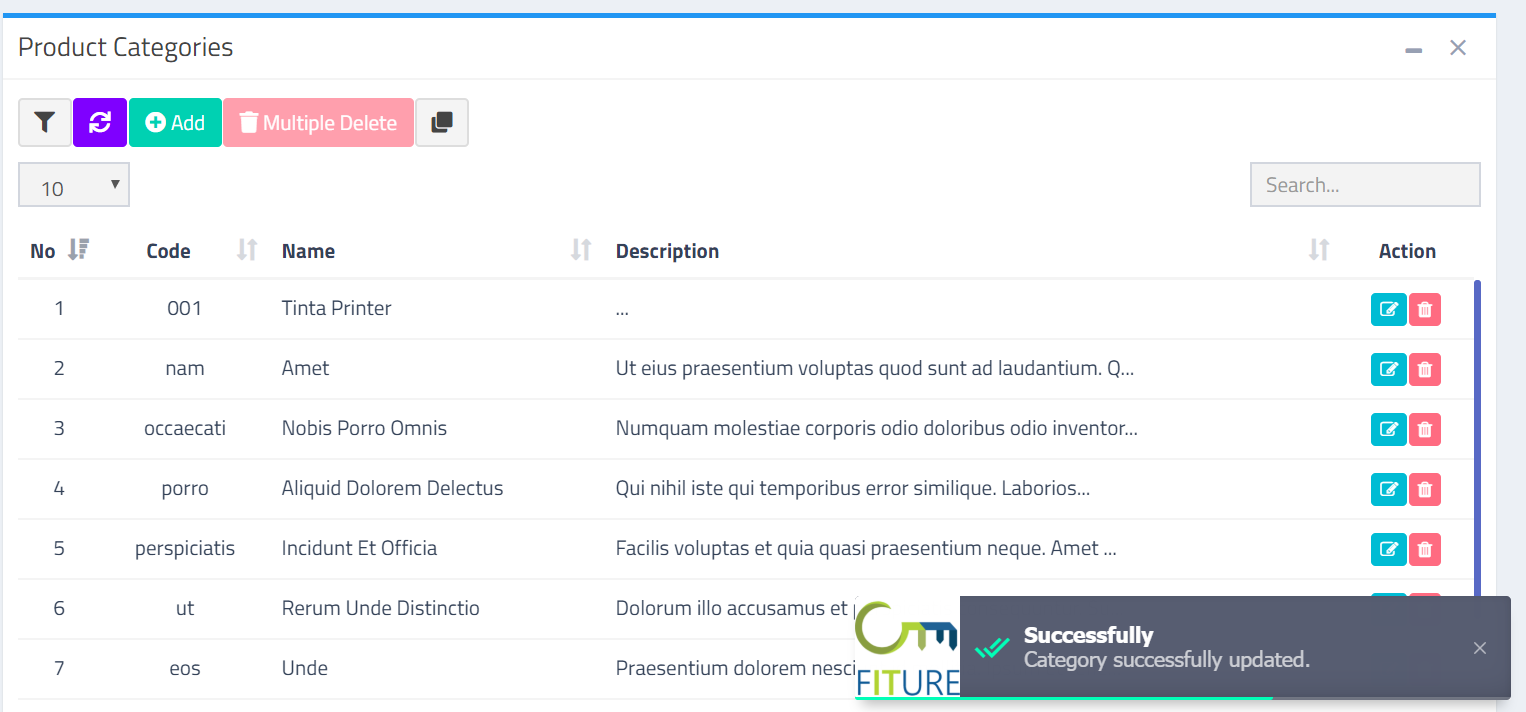Toggle descending sort on the No column
Screen dimensions: 1526x712
79,250
